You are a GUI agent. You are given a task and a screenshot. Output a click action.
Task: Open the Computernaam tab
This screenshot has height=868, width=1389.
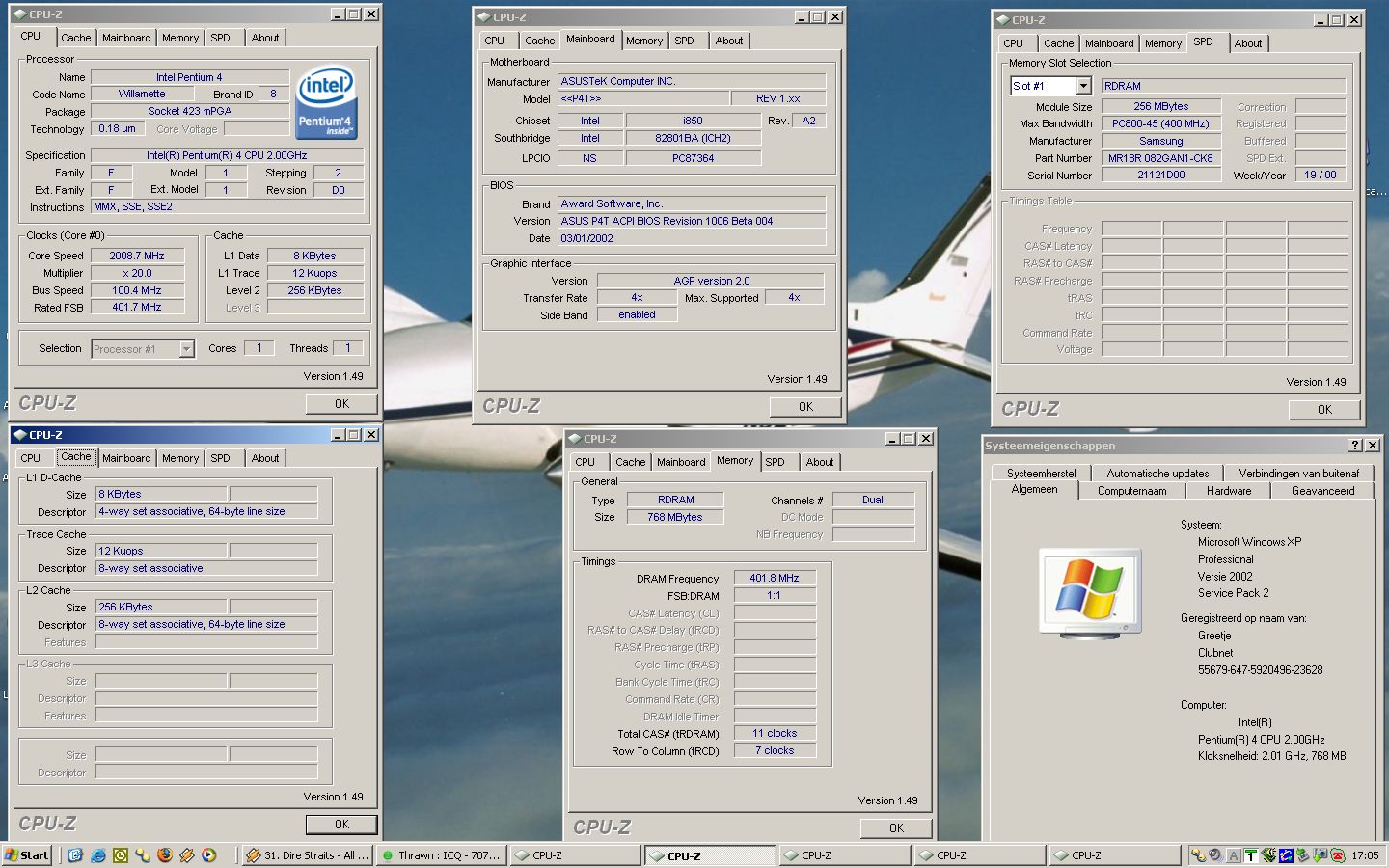[x=1131, y=491]
